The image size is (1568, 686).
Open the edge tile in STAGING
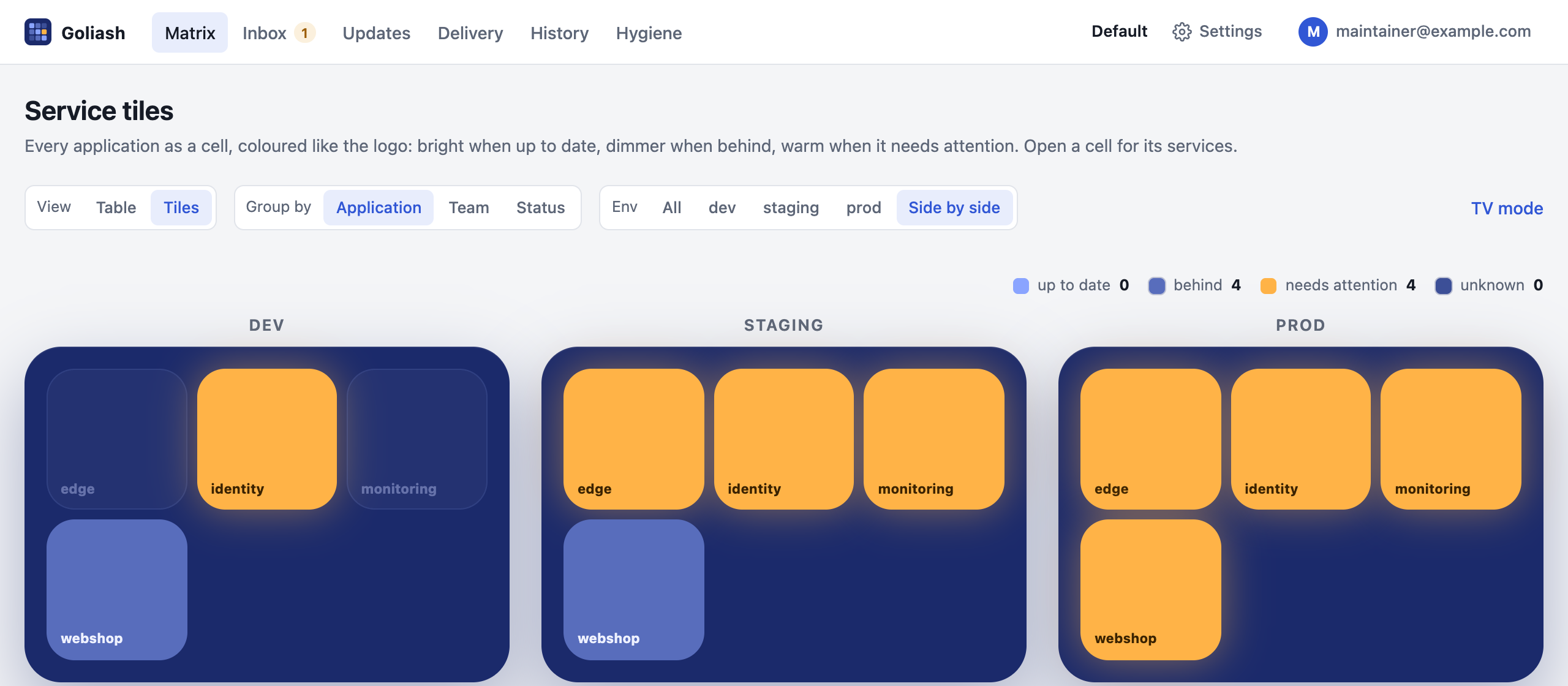click(634, 439)
